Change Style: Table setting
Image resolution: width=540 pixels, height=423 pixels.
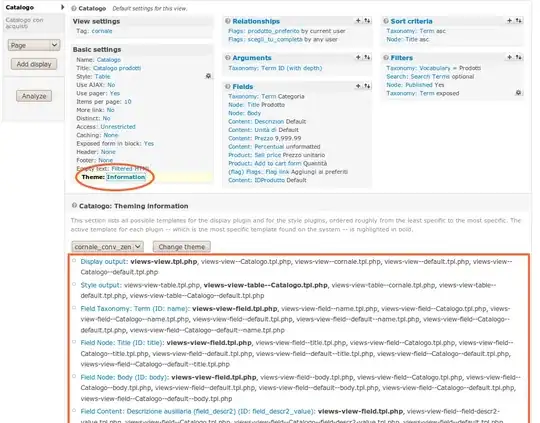coord(103,76)
